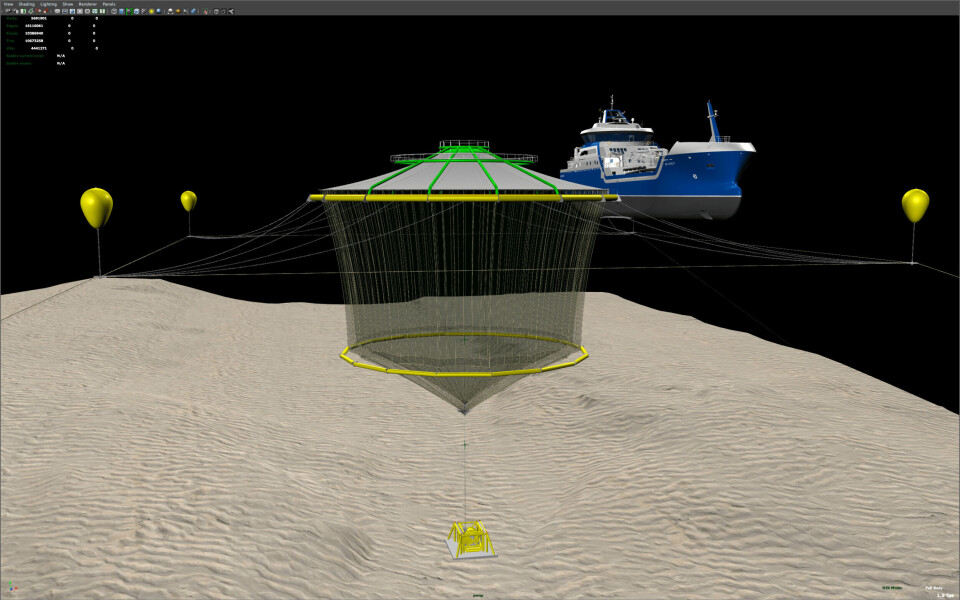Open the View menu

(8, 4)
